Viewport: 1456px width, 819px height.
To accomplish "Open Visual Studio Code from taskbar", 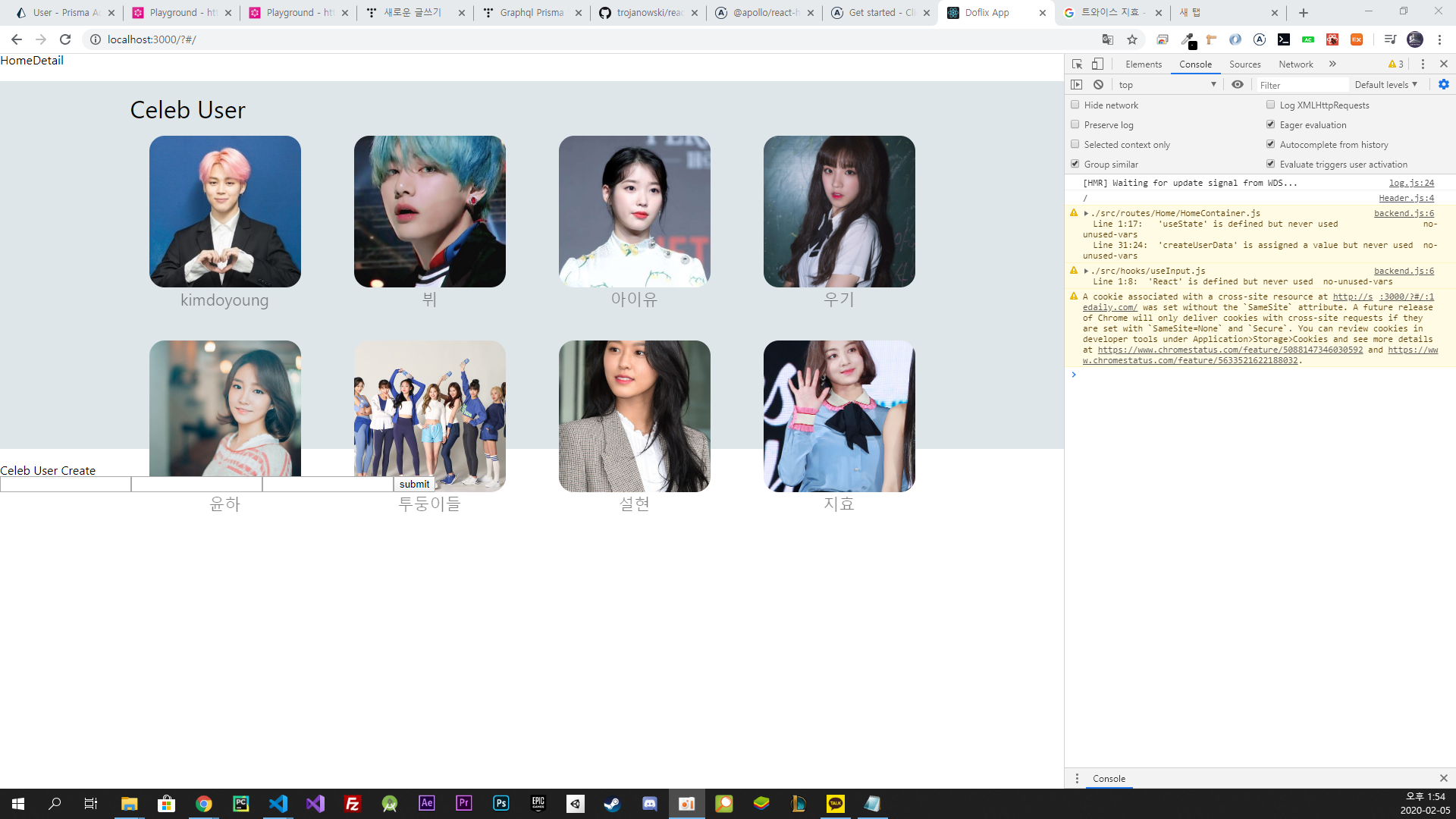I will coord(278,803).
